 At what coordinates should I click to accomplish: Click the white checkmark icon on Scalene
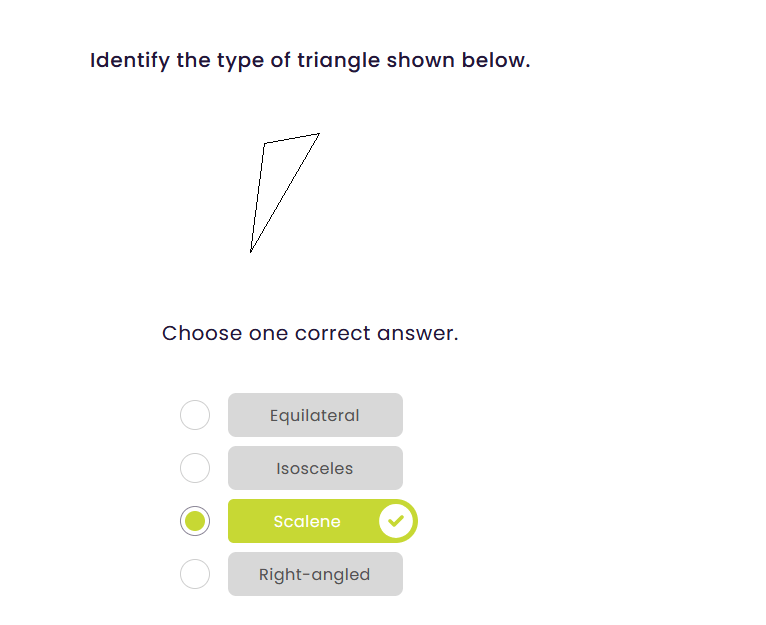[x=396, y=521]
